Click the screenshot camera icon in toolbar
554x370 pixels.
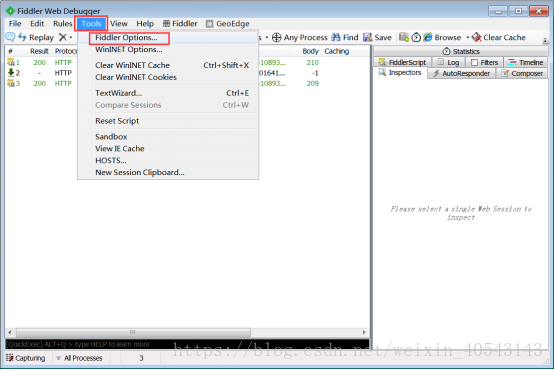coord(404,37)
